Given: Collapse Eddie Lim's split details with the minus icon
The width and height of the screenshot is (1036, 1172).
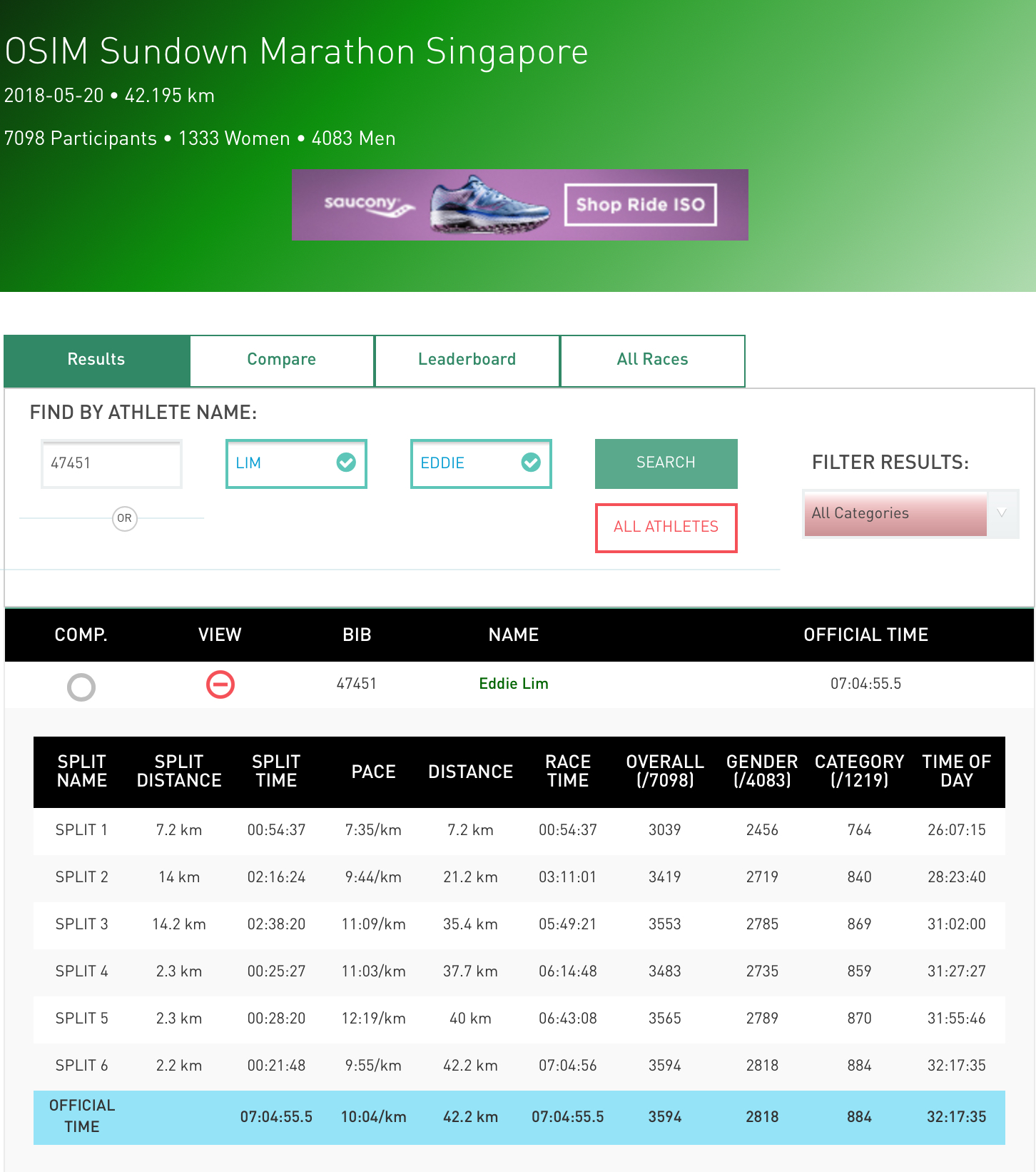Looking at the screenshot, I should coord(220,684).
